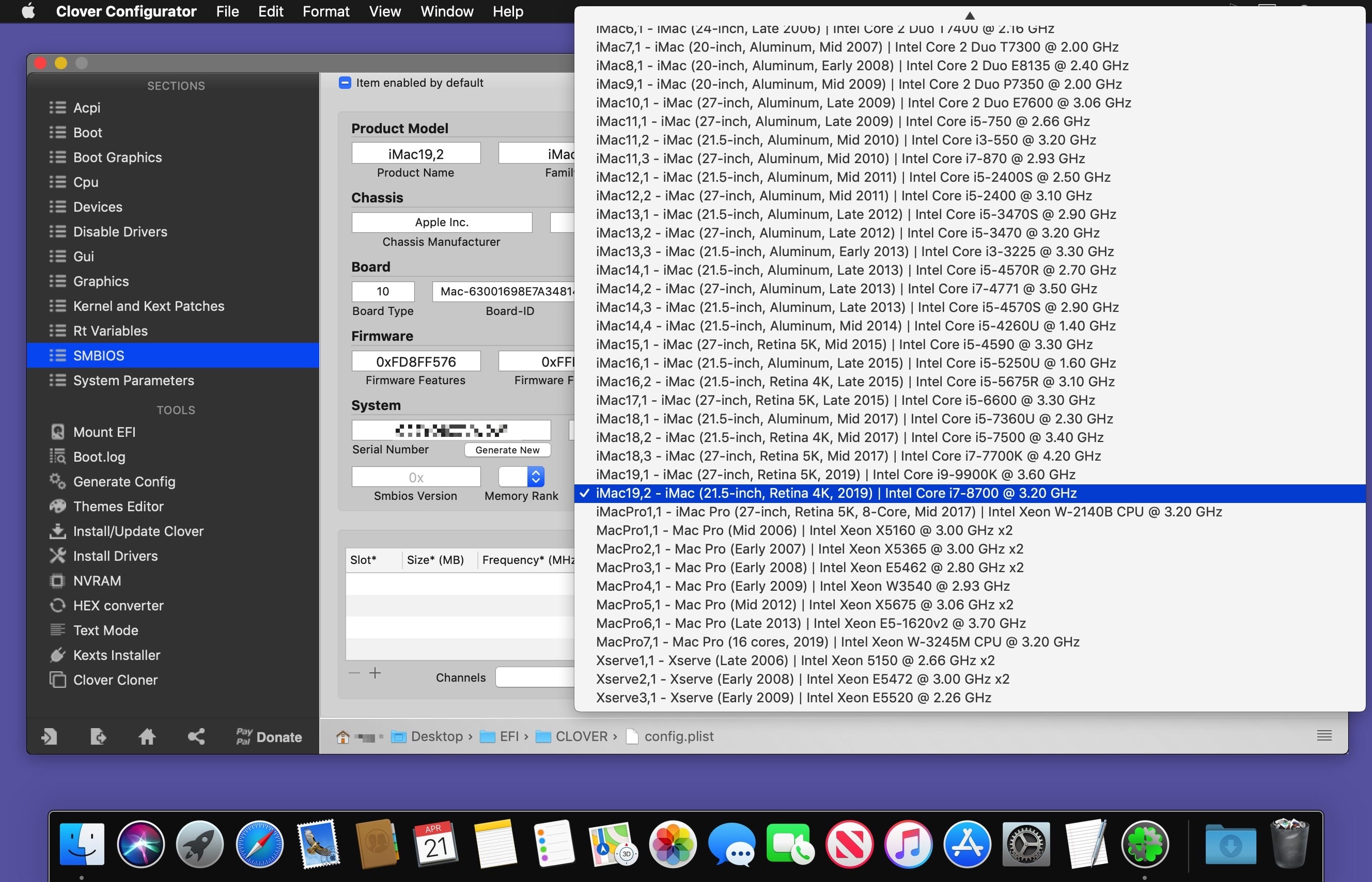This screenshot has height=882, width=1372.
Task: Click the list icon beside the config.plist path
Action: tap(1324, 735)
